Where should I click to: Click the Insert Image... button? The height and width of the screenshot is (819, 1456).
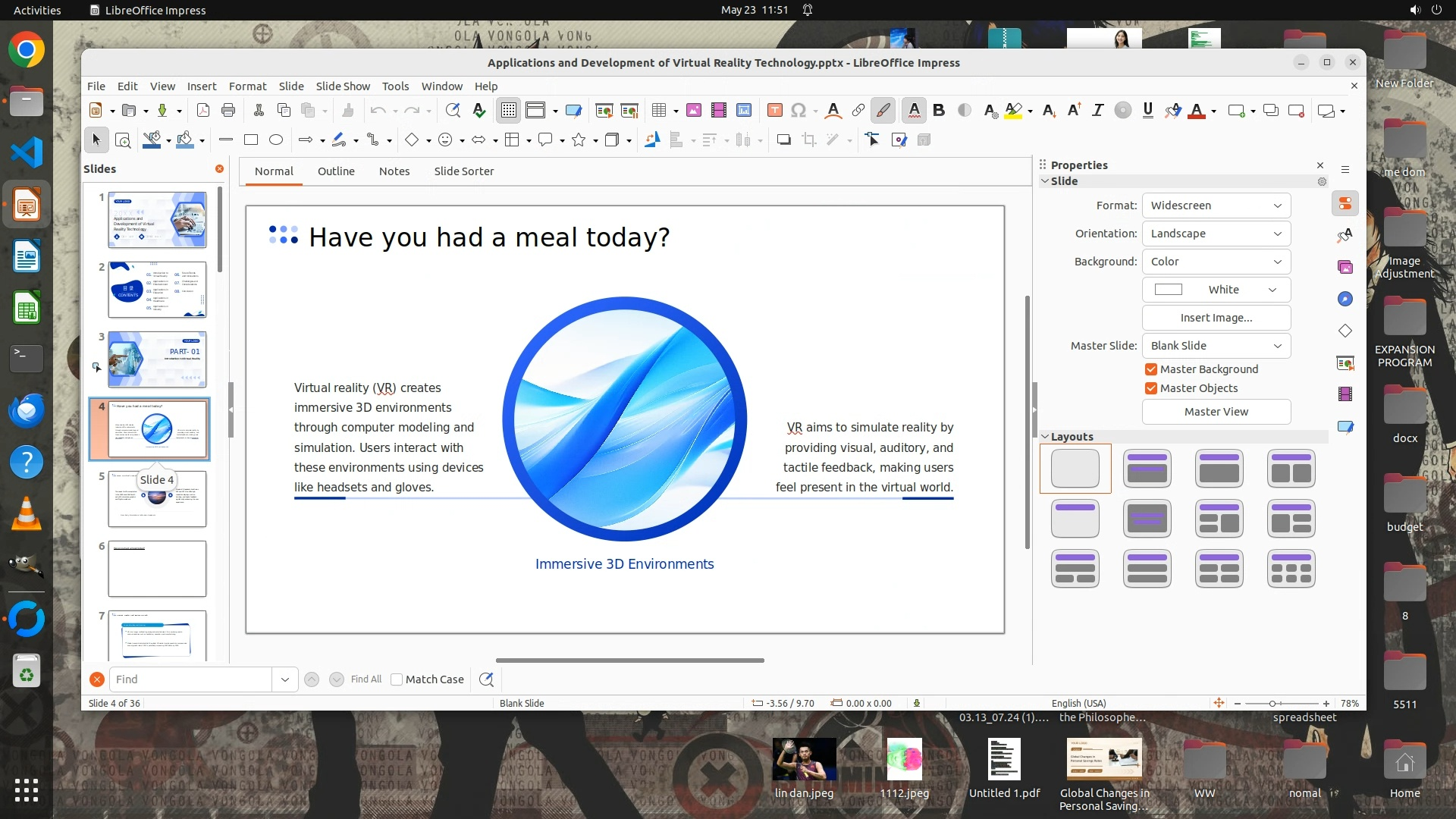pyautogui.click(x=1216, y=318)
